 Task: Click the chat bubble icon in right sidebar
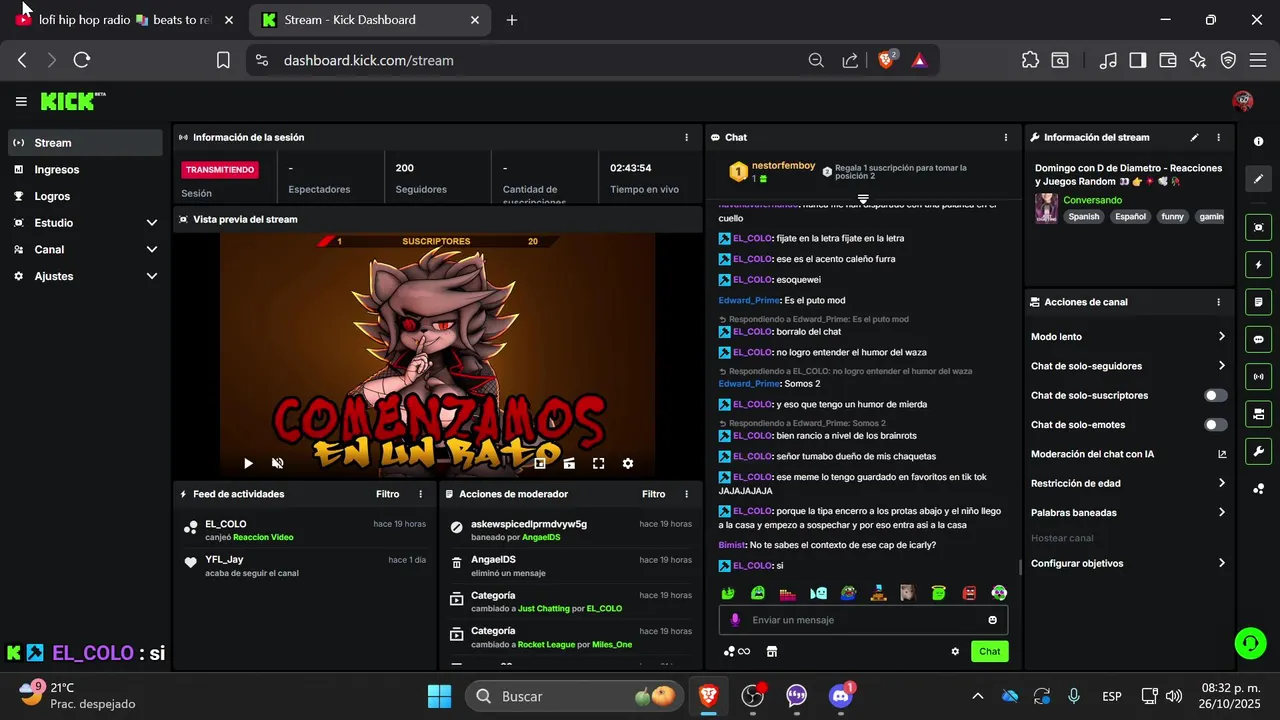(x=1258, y=339)
